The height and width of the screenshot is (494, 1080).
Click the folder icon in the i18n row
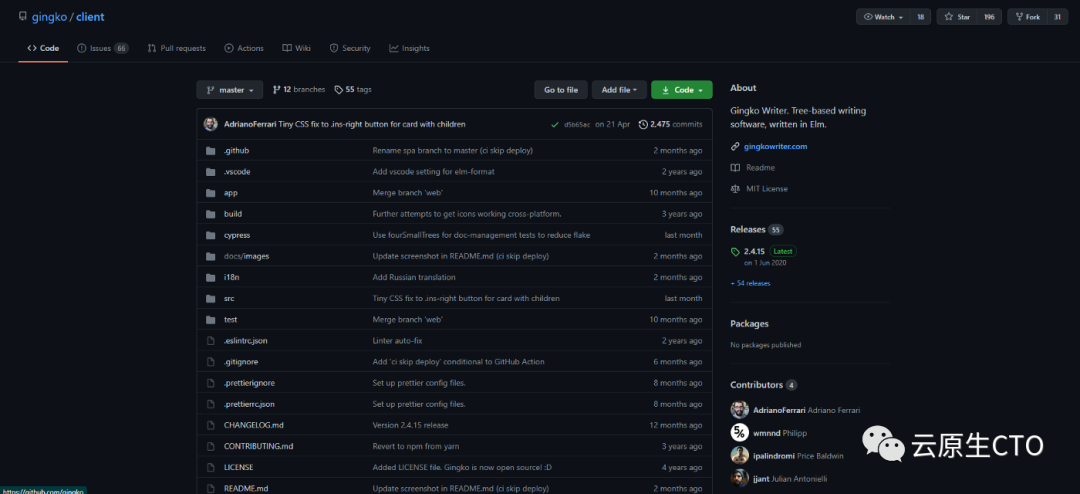[211, 277]
